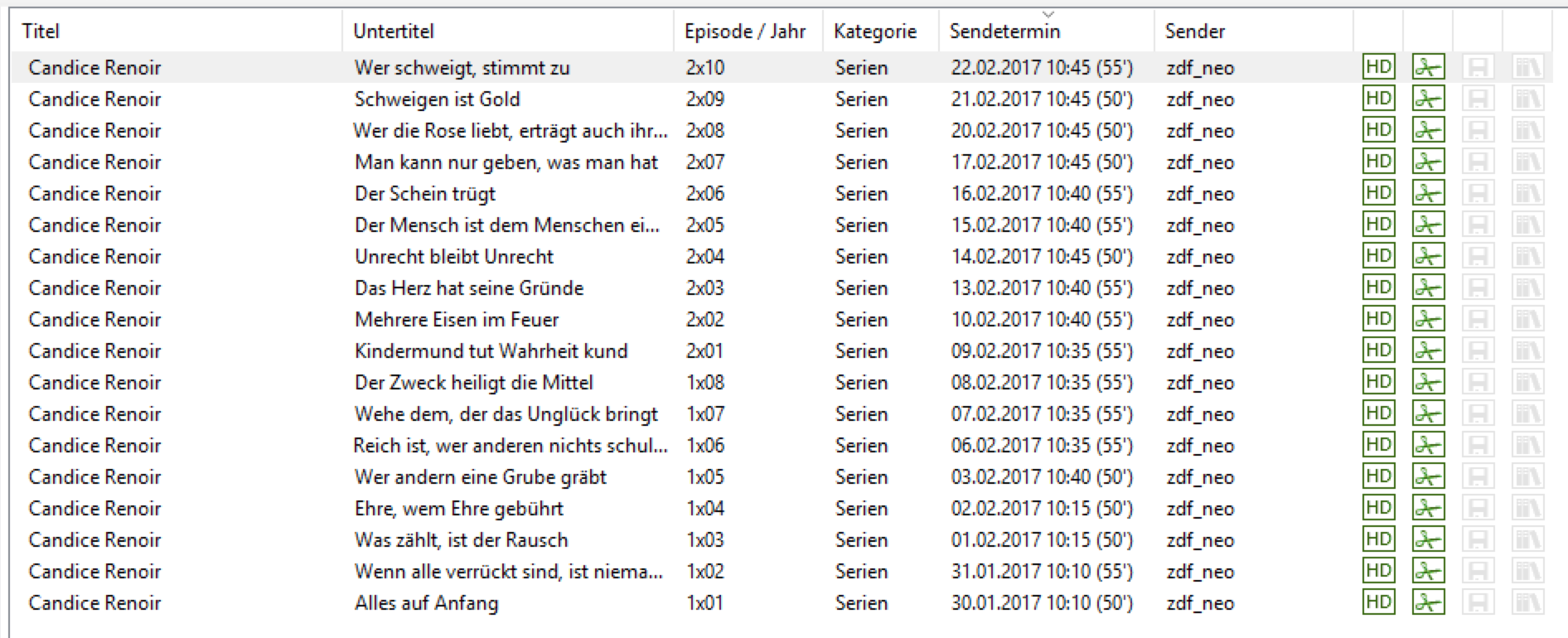Click the scissors icon for Unrecht bleibt Unrecht
This screenshot has height=638, width=1568.
click(x=1428, y=256)
